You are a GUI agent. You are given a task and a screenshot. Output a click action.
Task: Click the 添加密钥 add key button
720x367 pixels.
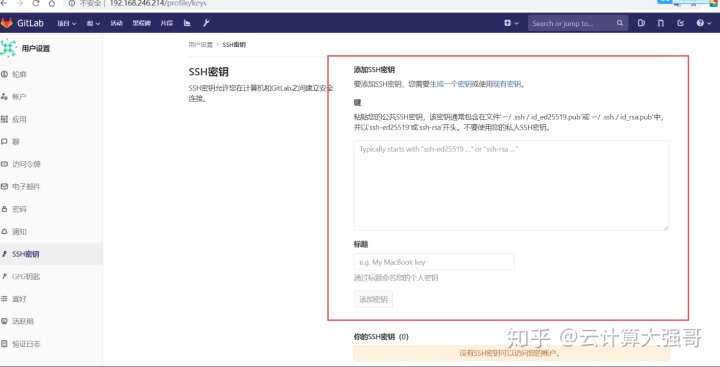373,299
